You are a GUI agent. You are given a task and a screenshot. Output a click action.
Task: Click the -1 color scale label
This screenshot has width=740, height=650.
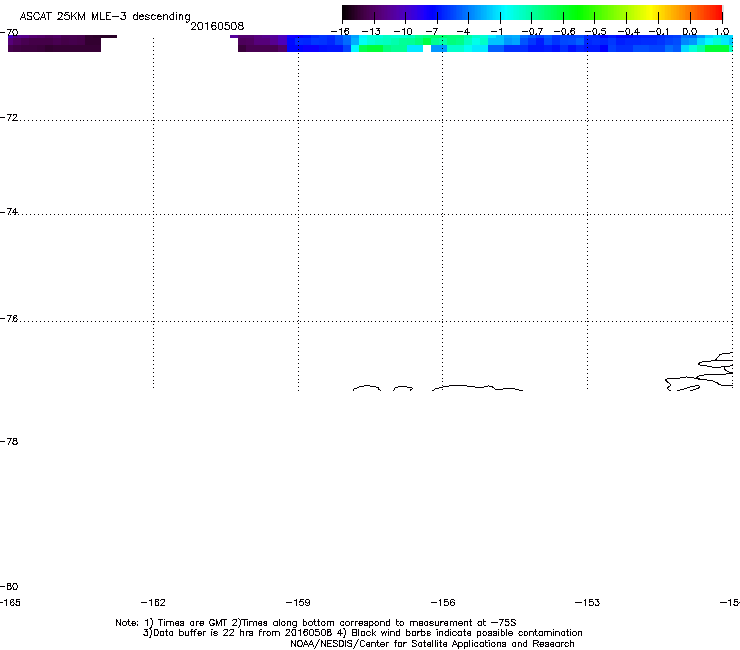point(496,32)
